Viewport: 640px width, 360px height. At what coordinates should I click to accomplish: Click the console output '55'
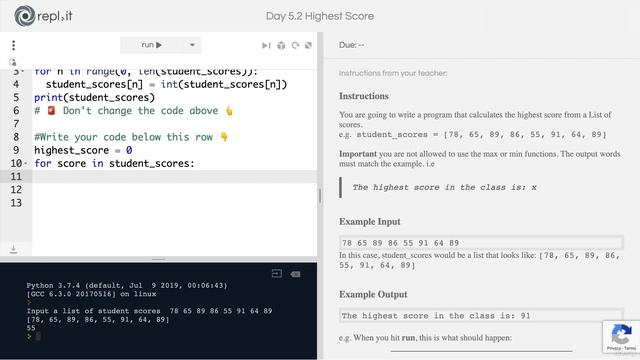click(31, 328)
